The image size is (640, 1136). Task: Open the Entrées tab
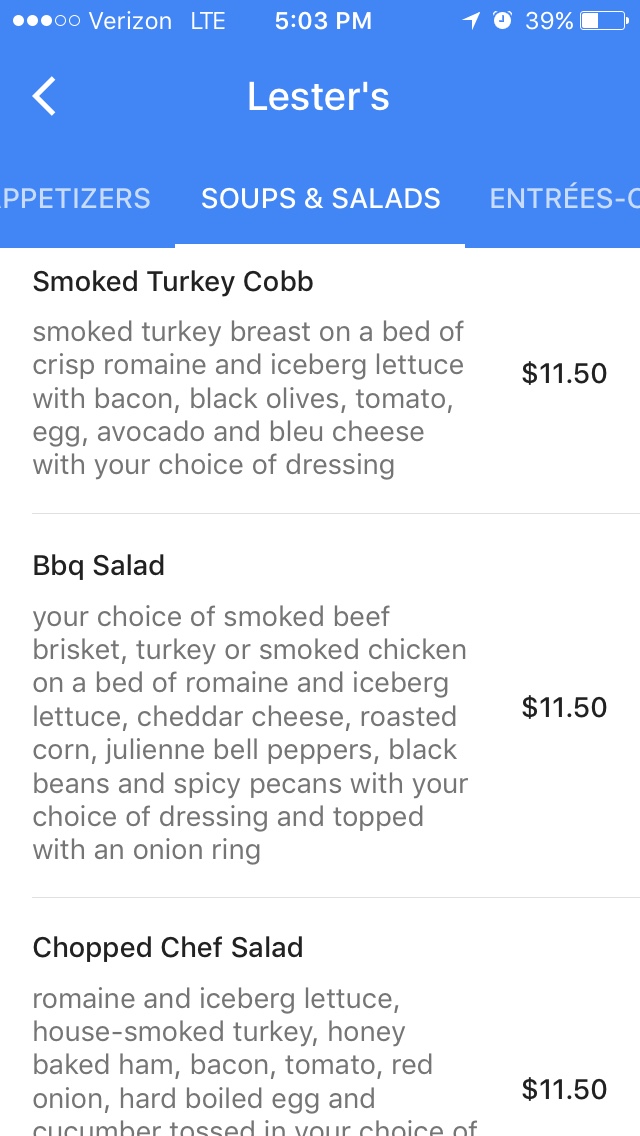[563, 198]
